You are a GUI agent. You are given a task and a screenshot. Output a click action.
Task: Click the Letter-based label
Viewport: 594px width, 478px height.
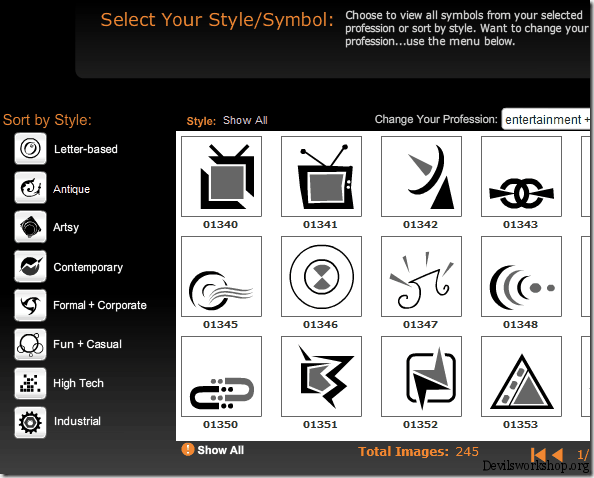pos(86,149)
